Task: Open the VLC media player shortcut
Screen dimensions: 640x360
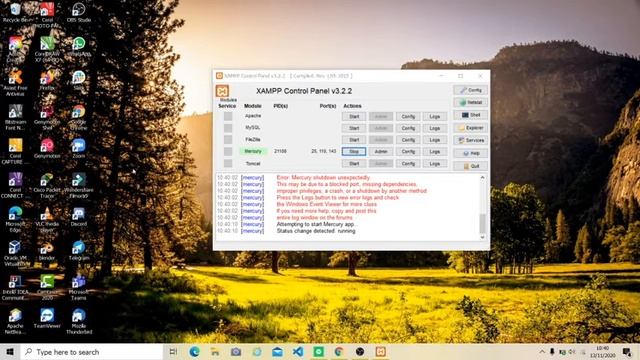Action: coord(47,220)
